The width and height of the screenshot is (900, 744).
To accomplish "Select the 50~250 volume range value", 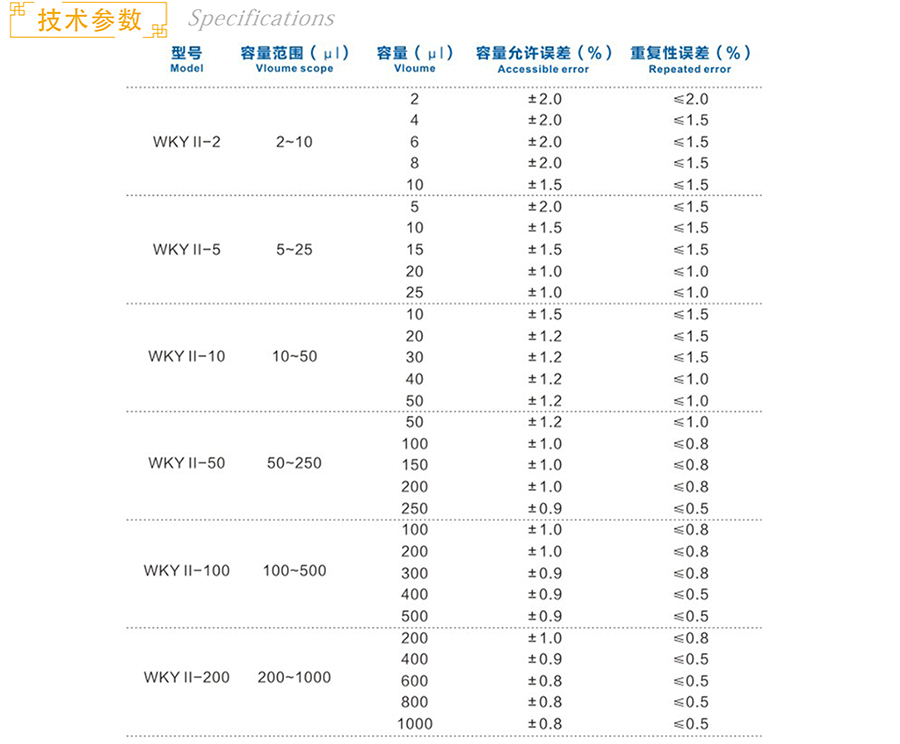I will click(294, 463).
